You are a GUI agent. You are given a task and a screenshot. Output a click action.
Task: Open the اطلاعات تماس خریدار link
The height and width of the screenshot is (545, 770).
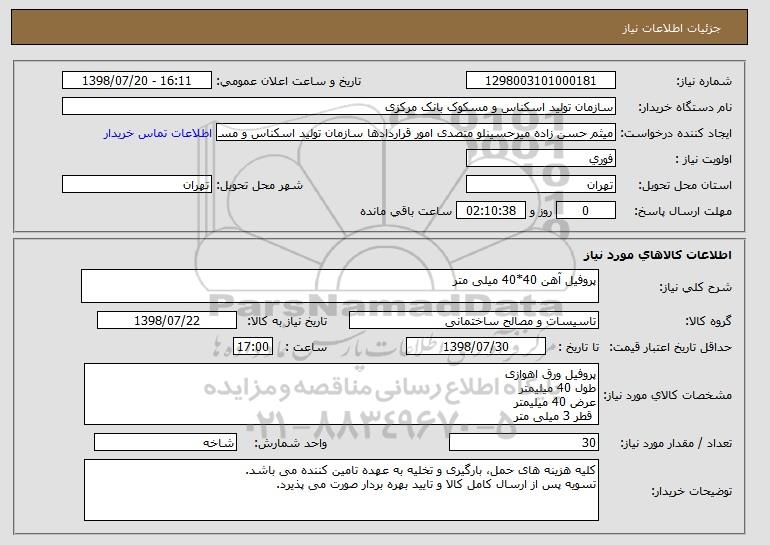(158, 134)
